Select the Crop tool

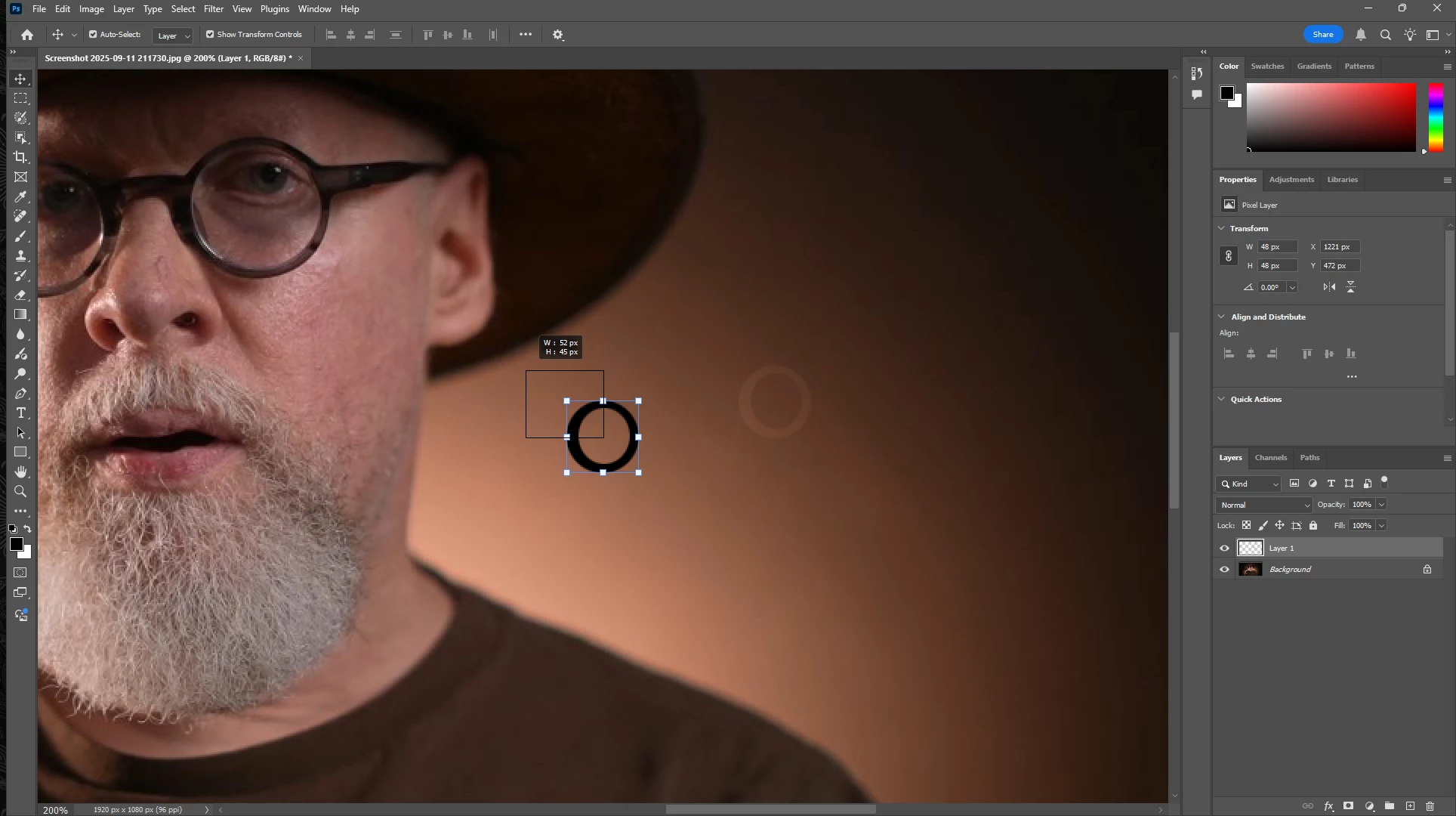[x=20, y=157]
